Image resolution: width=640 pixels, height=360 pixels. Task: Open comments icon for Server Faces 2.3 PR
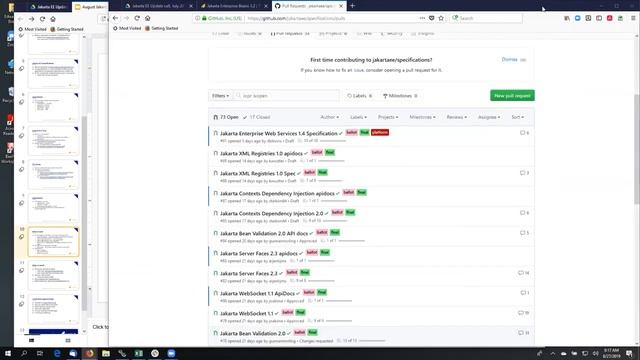click(524, 273)
